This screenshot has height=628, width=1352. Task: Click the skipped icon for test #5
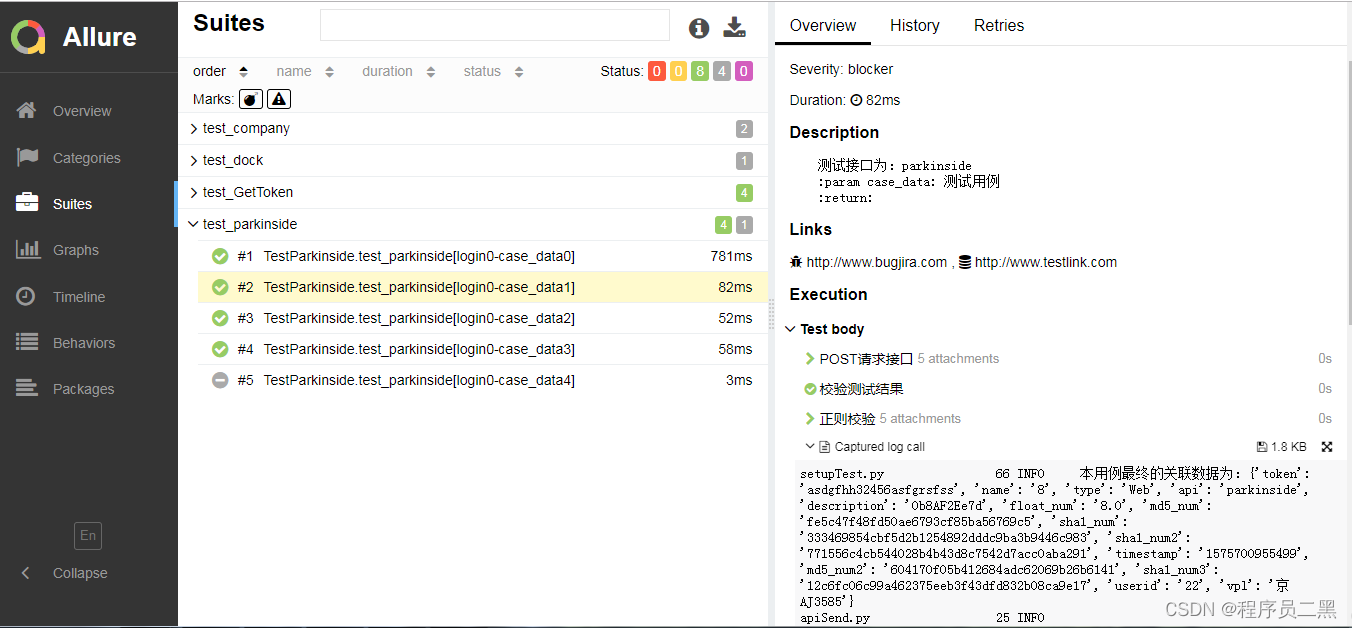pyautogui.click(x=220, y=380)
